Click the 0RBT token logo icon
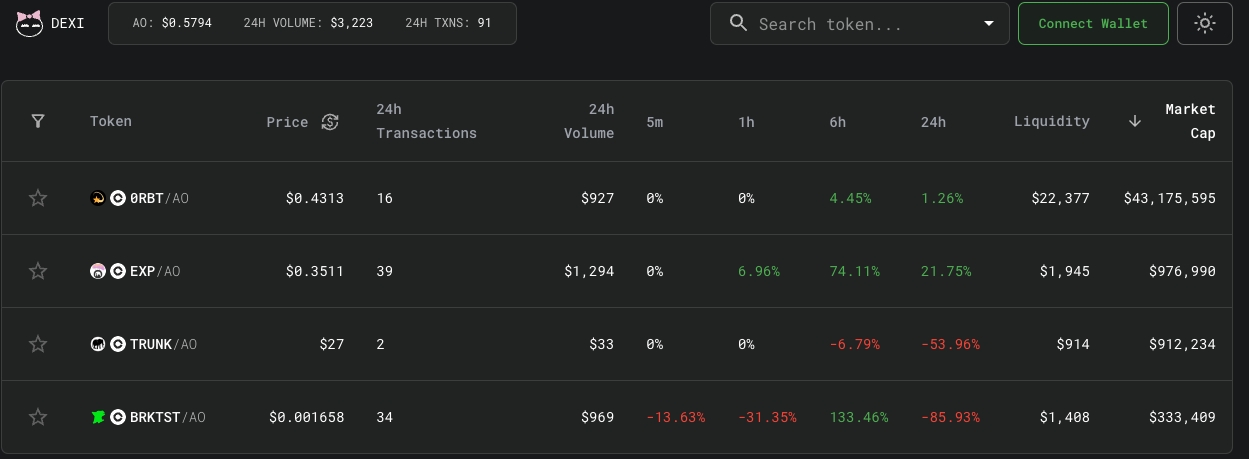The width and height of the screenshot is (1249, 459). [x=98, y=198]
